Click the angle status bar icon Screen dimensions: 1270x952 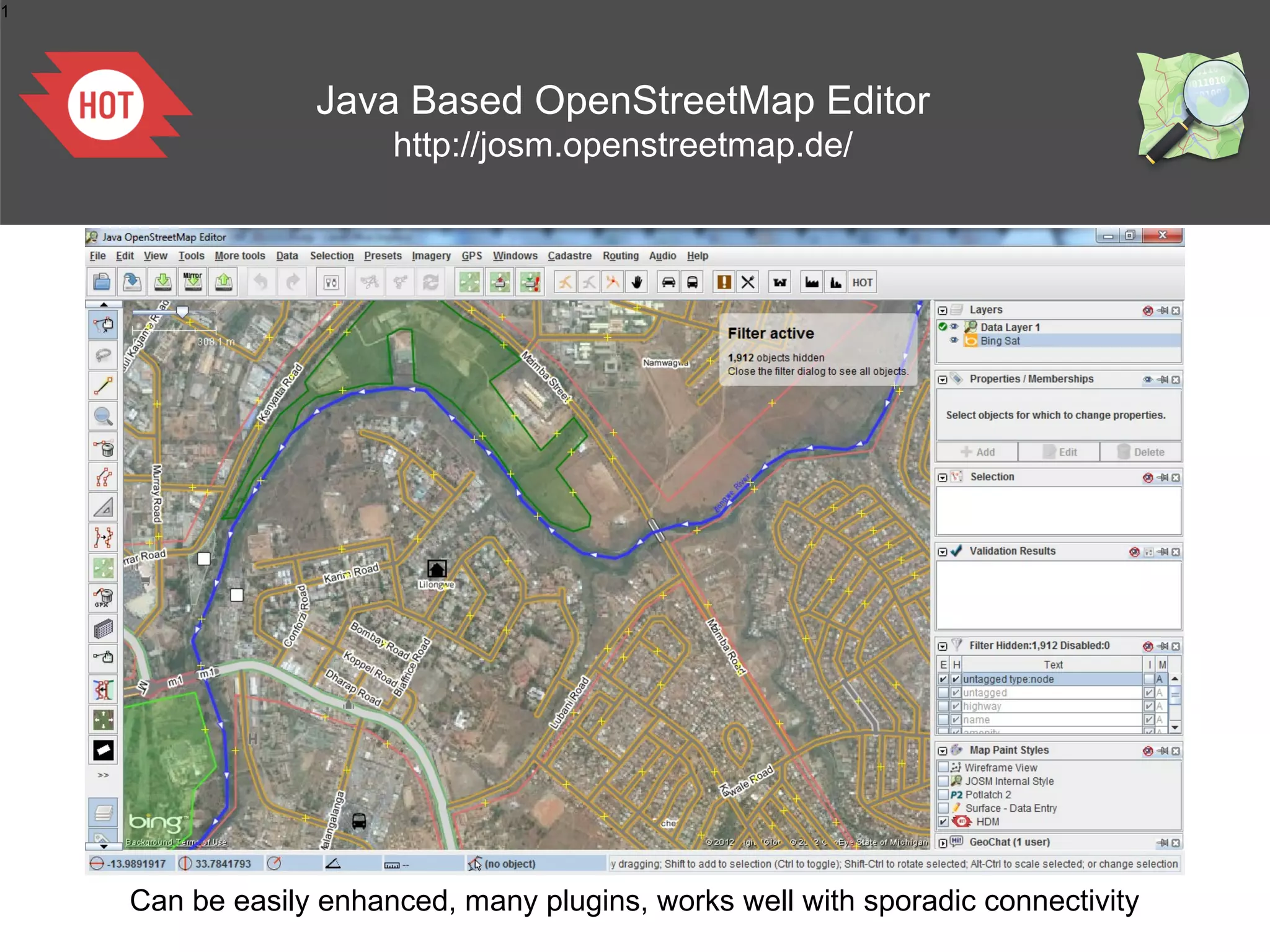click(x=333, y=863)
